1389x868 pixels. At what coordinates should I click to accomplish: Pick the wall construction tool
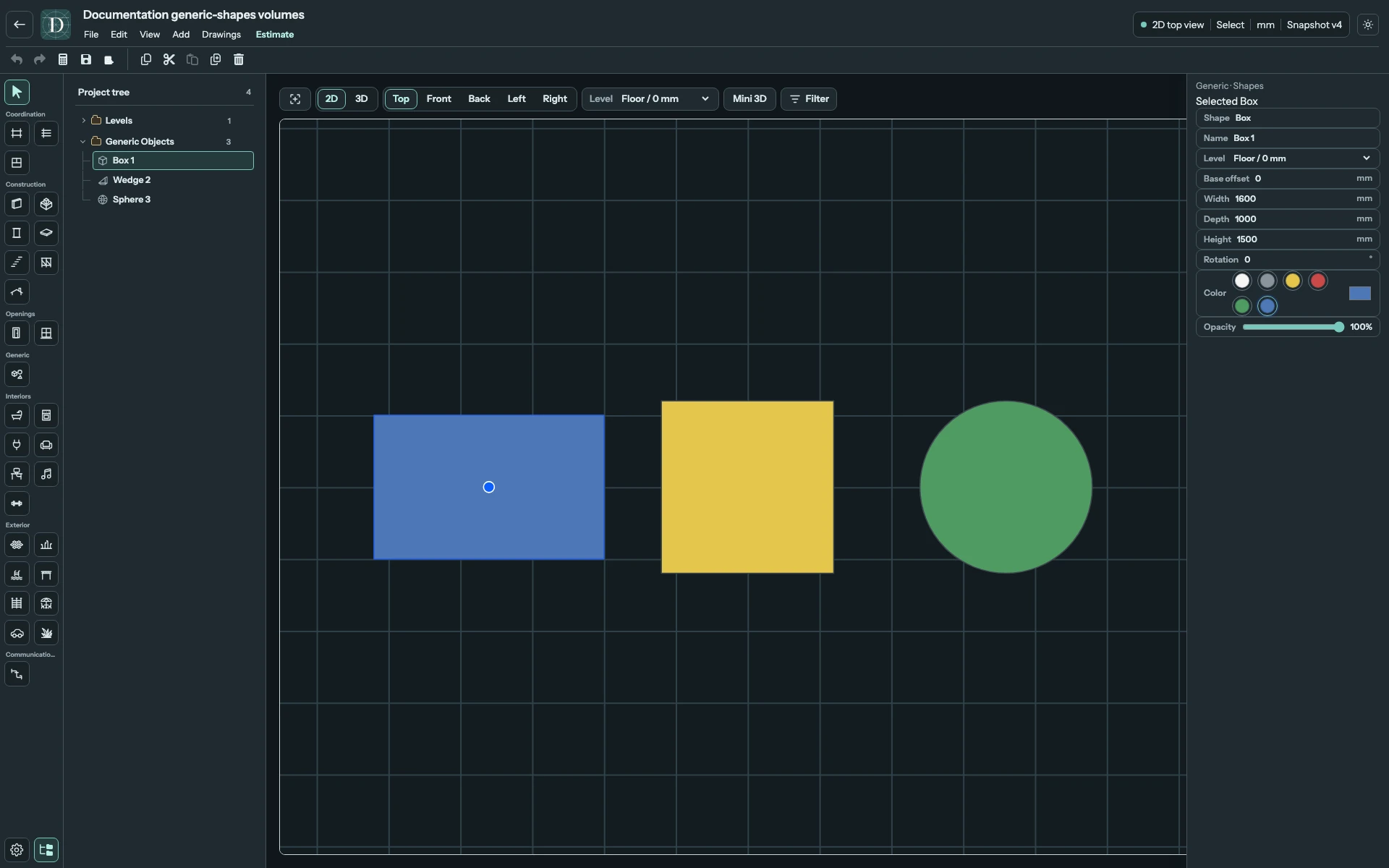click(17, 205)
